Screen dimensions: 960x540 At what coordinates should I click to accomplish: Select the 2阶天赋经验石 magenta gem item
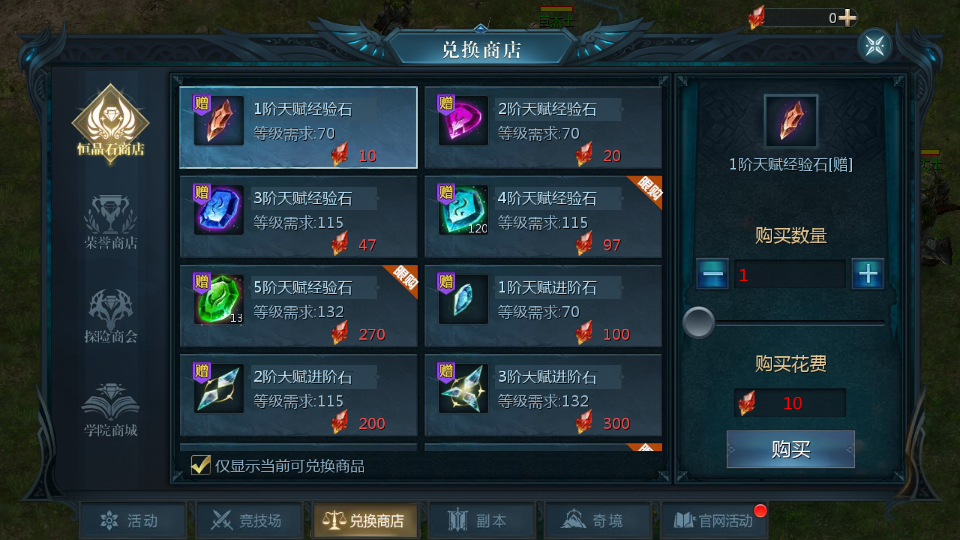[x=543, y=127]
